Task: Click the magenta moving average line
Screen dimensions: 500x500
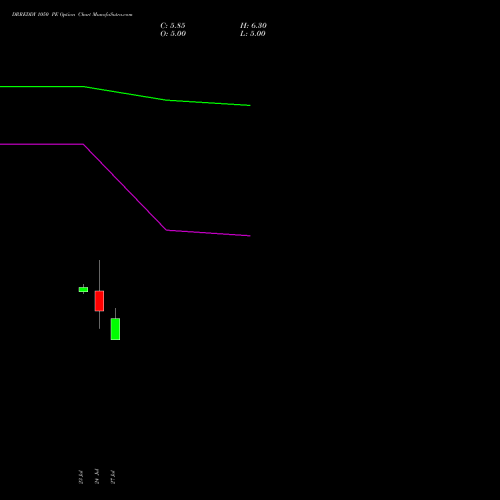Action: tap(125, 187)
